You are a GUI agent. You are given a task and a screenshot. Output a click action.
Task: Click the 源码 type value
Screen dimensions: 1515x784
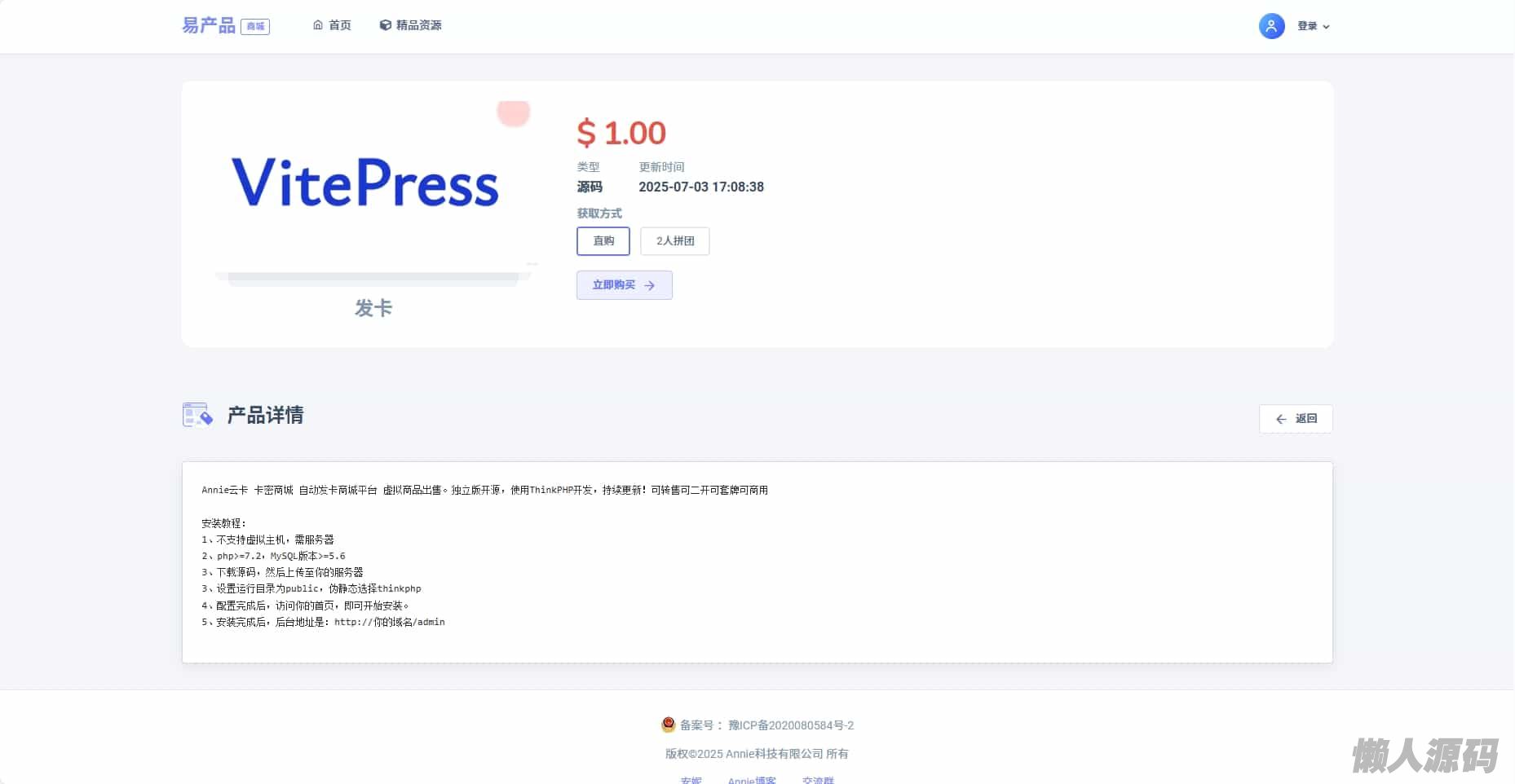point(590,187)
